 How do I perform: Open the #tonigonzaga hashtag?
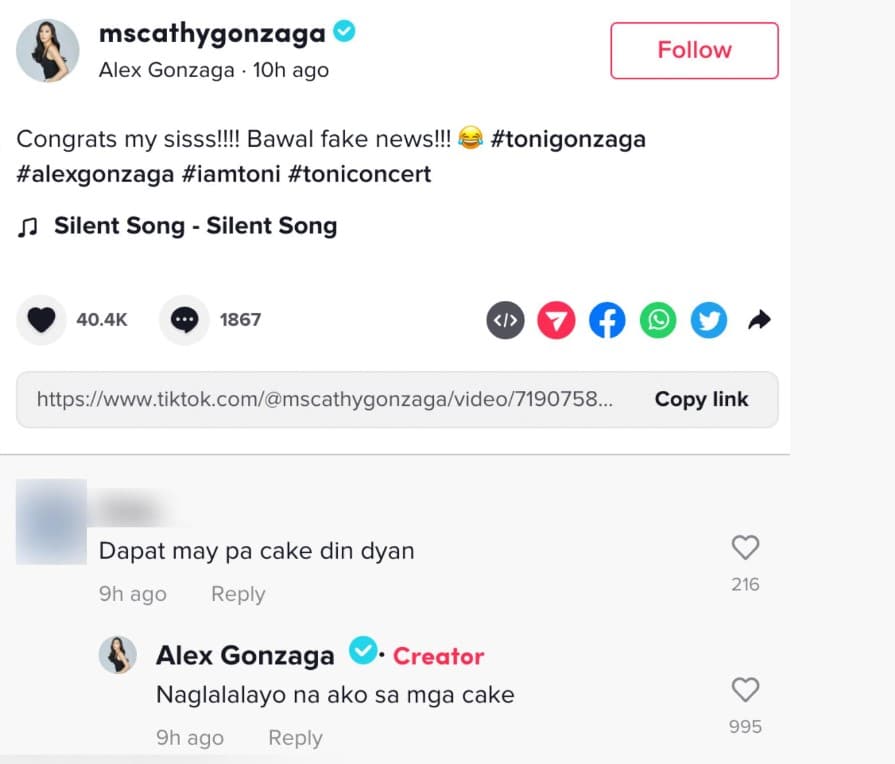pyautogui.click(x=568, y=139)
